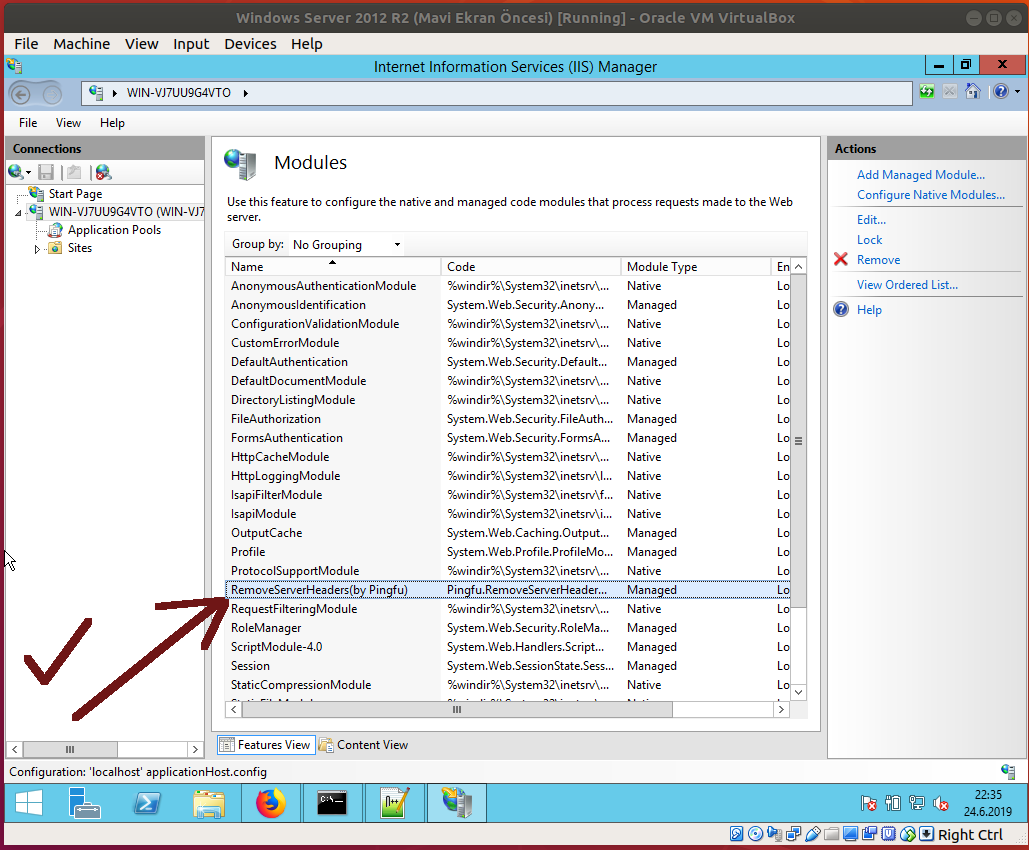This screenshot has width=1029, height=850.
Task: Click Configure Native Modules link
Action: pyautogui.click(x=931, y=195)
